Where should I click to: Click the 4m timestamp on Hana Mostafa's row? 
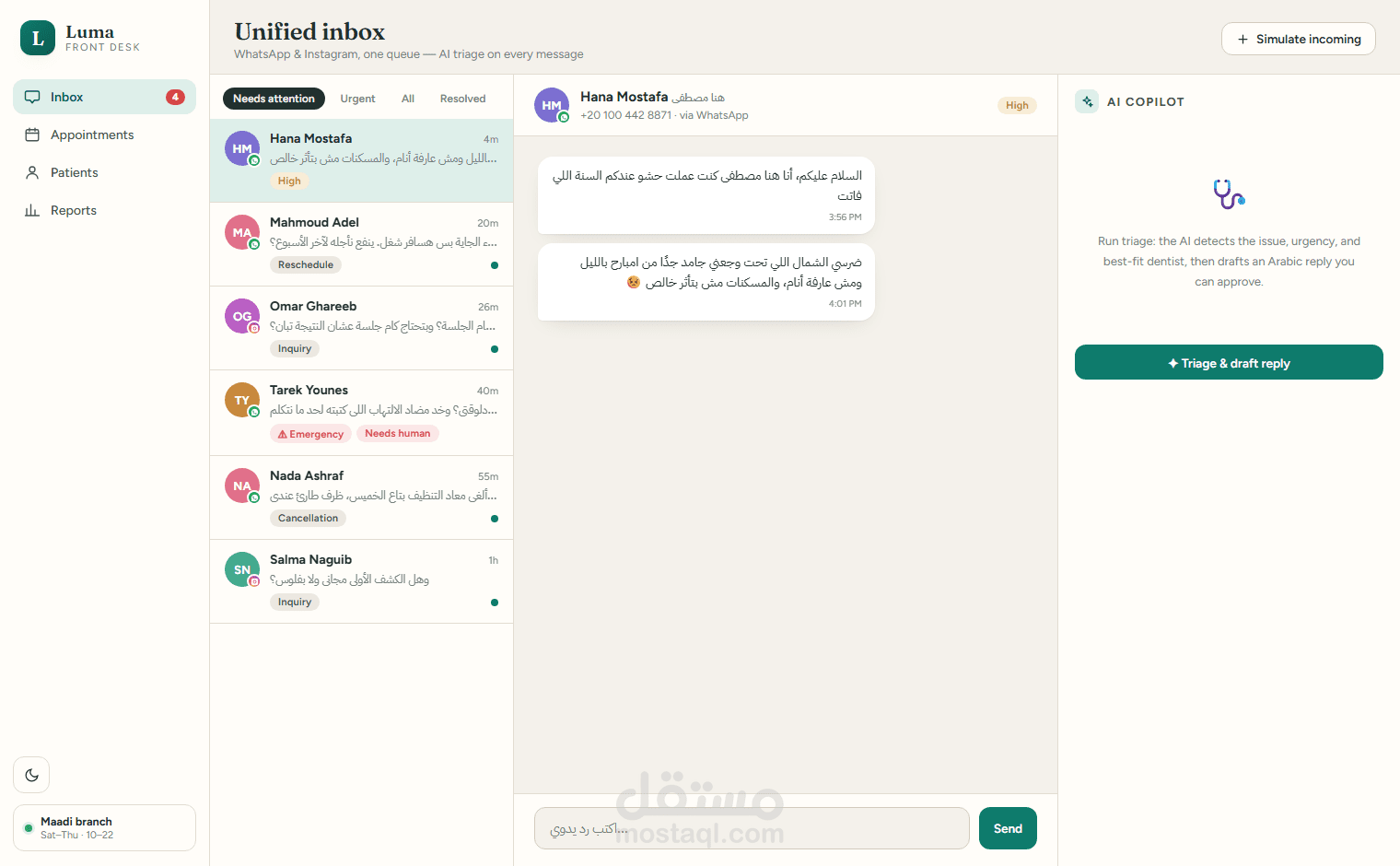point(491,139)
